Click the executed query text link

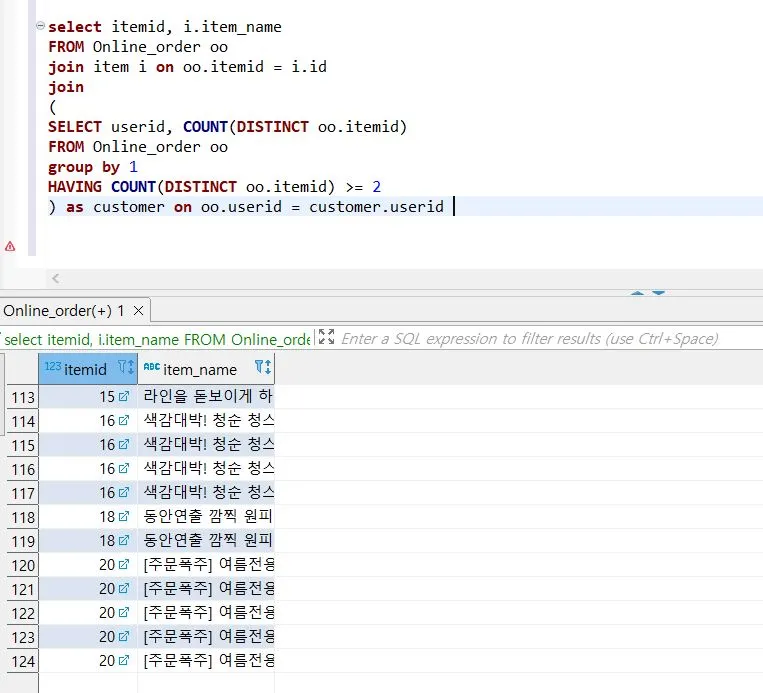[x=157, y=339]
